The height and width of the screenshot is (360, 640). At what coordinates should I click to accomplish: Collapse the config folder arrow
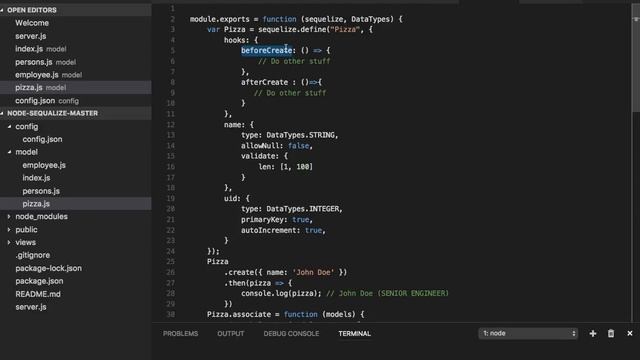[x=9, y=127]
